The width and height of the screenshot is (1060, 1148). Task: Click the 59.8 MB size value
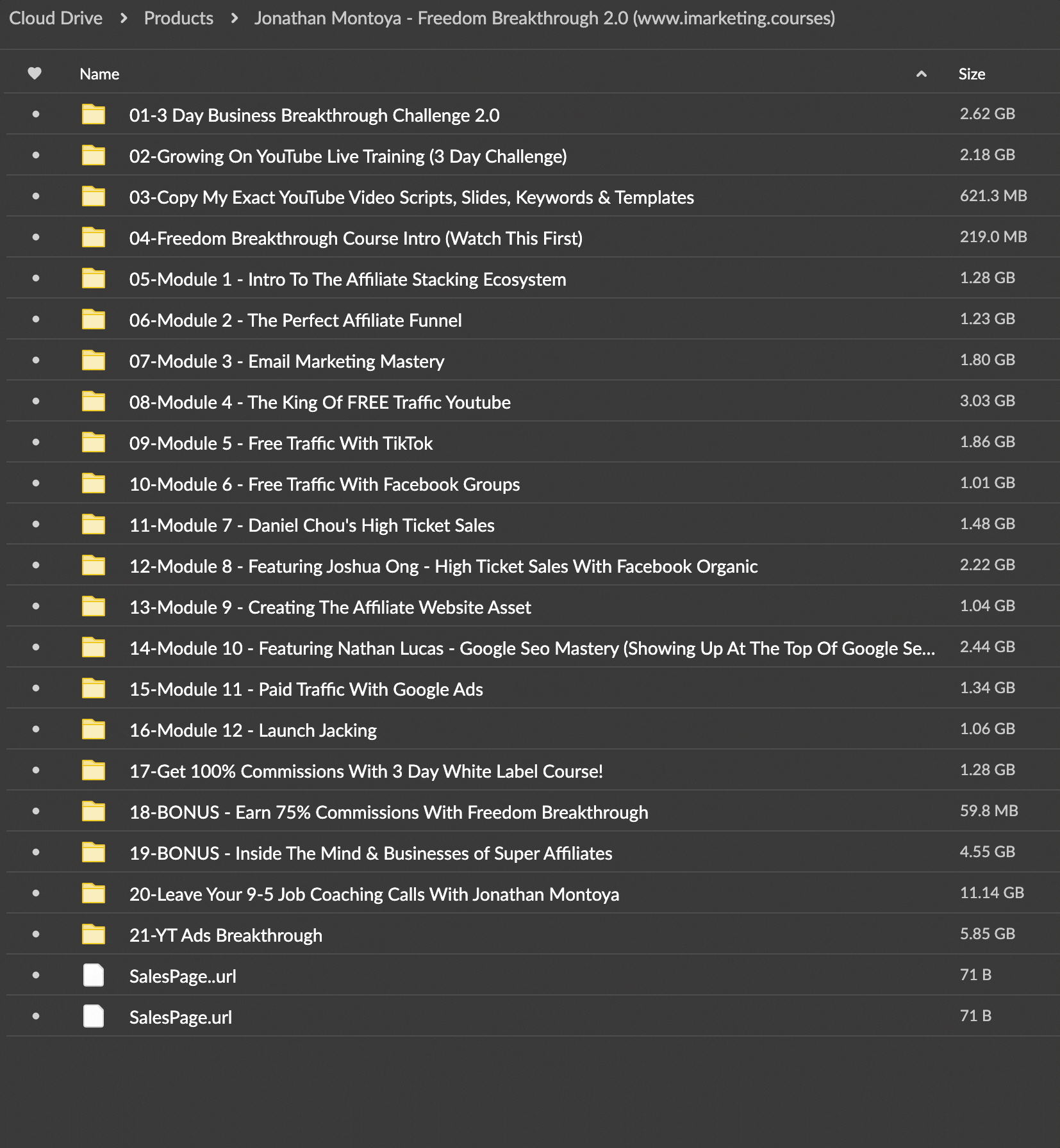(989, 810)
